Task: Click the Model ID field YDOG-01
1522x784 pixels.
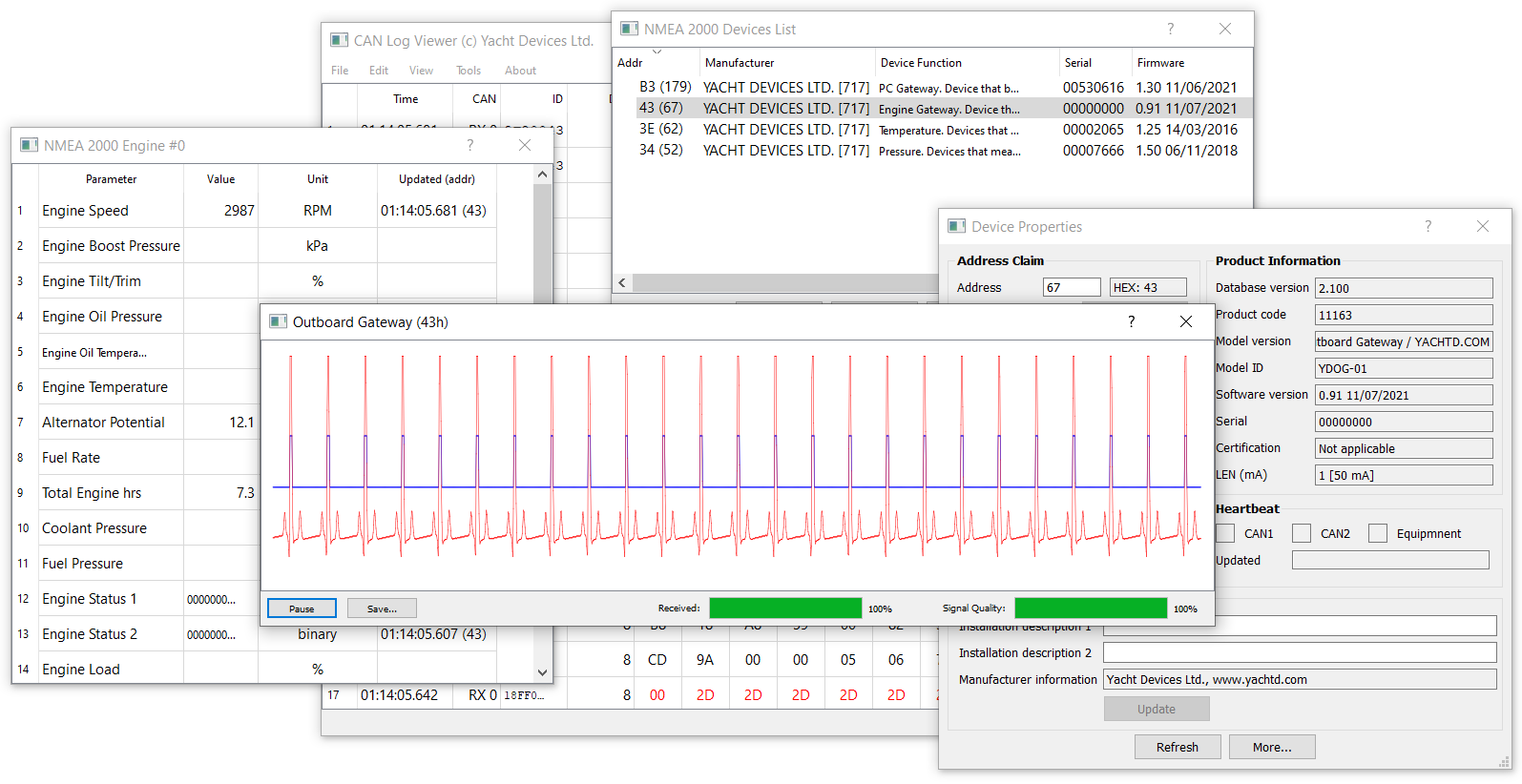Action: (1404, 368)
